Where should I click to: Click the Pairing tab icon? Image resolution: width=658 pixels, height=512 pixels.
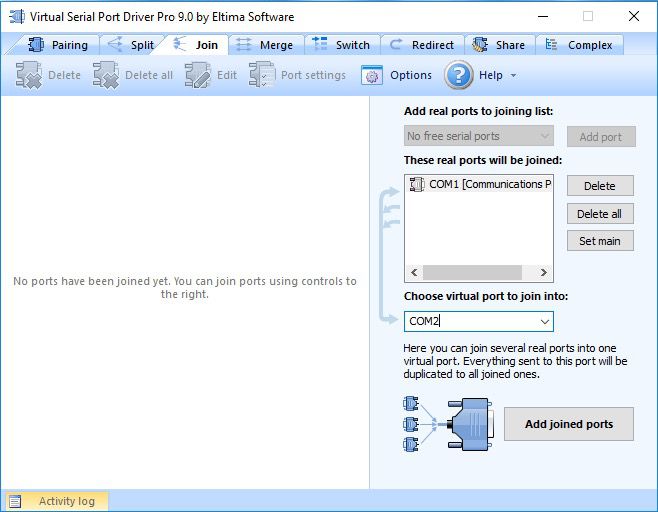tap(36, 44)
